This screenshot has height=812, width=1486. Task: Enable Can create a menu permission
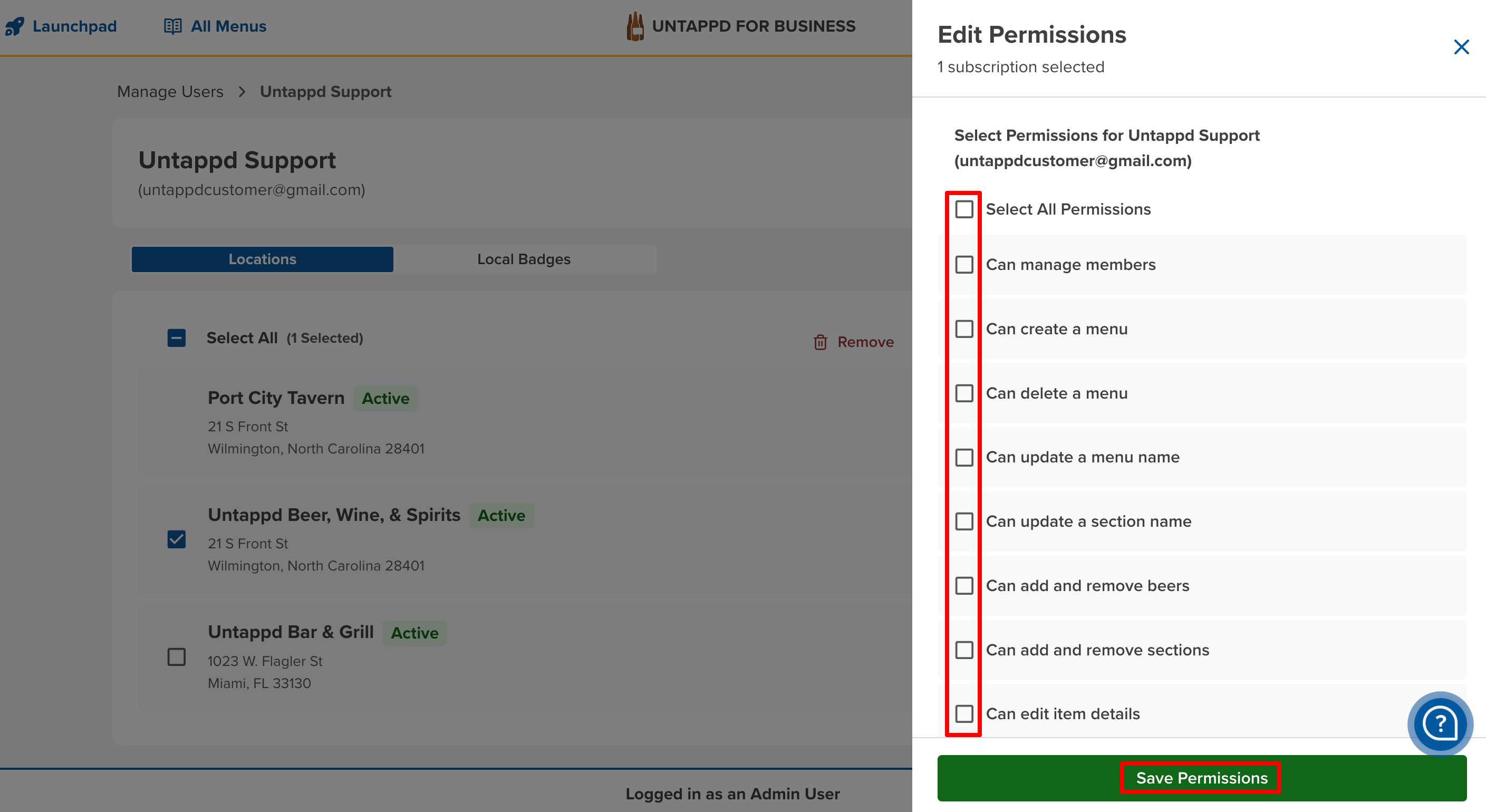coord(964,330)
